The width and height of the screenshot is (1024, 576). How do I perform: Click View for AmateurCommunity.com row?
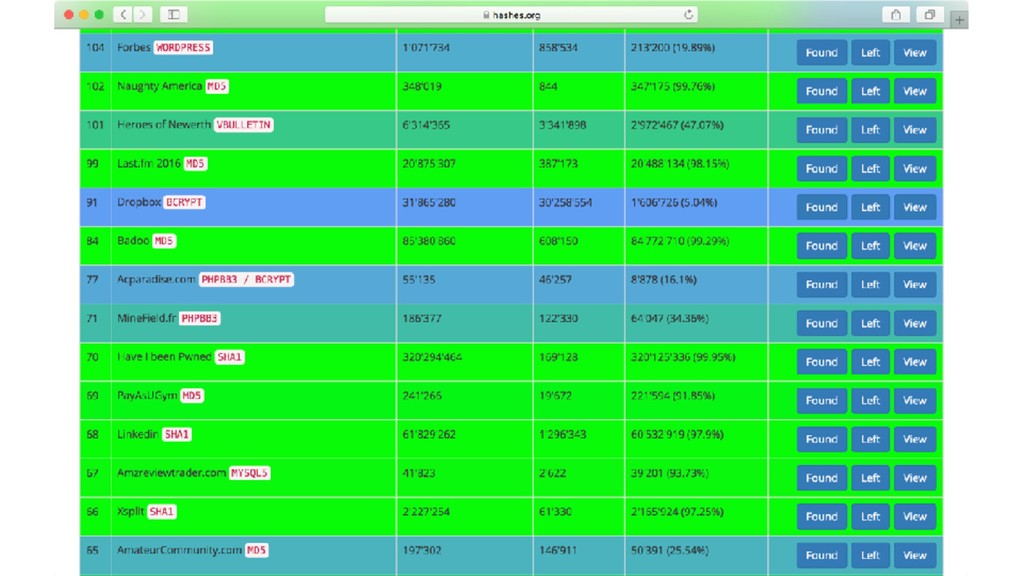[914, 555]
